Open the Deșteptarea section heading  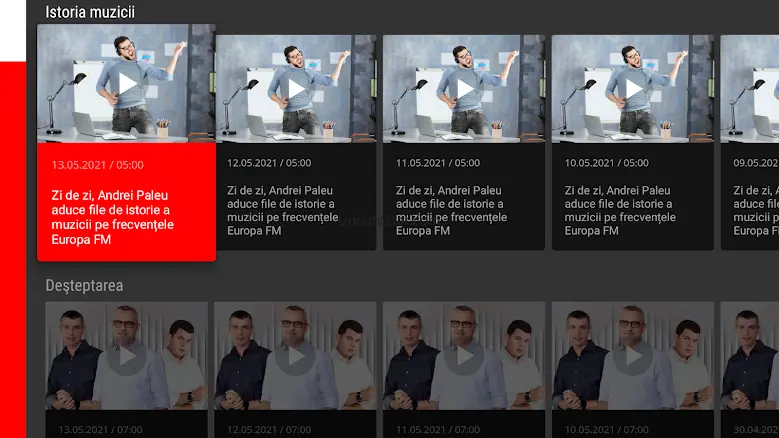click(x=84, y=286)
